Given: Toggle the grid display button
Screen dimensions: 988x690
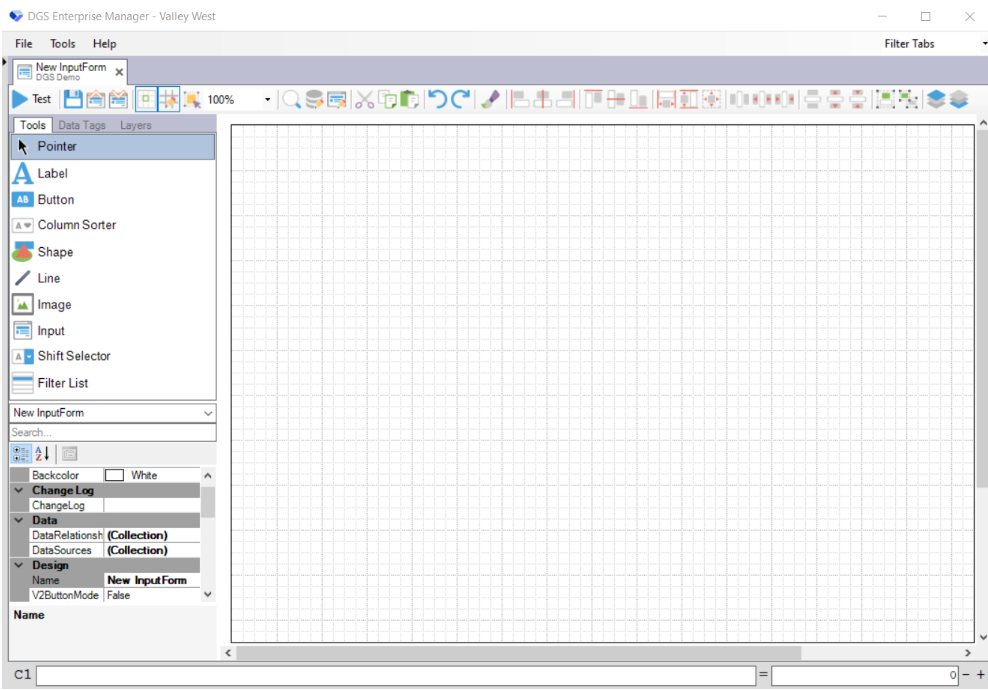Looking at the screenshot, I should tap(146, 99).
